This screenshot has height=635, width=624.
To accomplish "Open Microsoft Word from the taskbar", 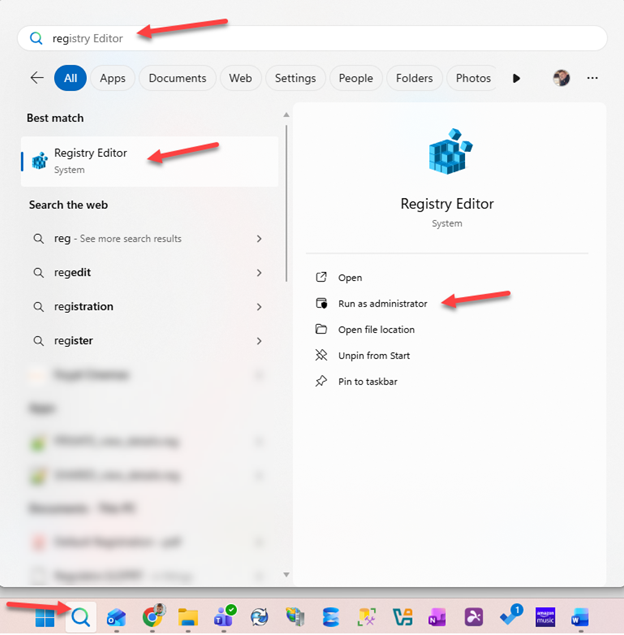I will pyautogui.click(x=580, y=617).
